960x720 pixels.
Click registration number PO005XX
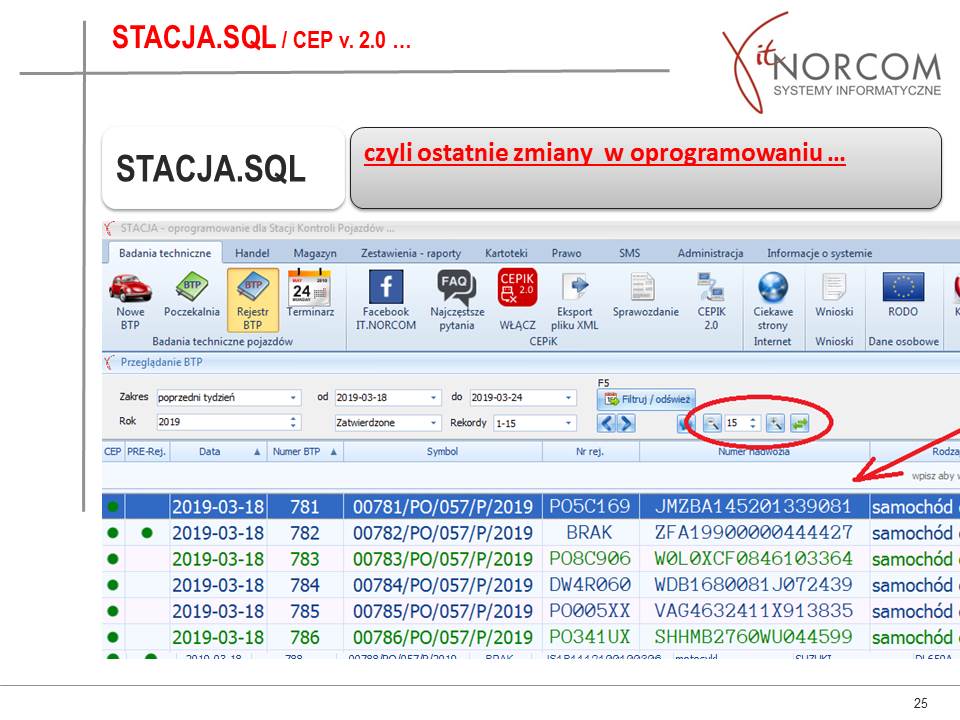pos(590,610)
